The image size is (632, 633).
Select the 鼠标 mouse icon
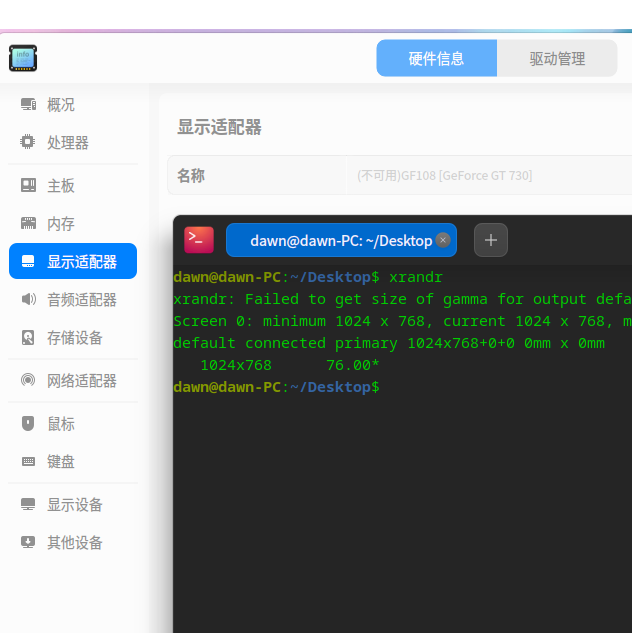28,423
